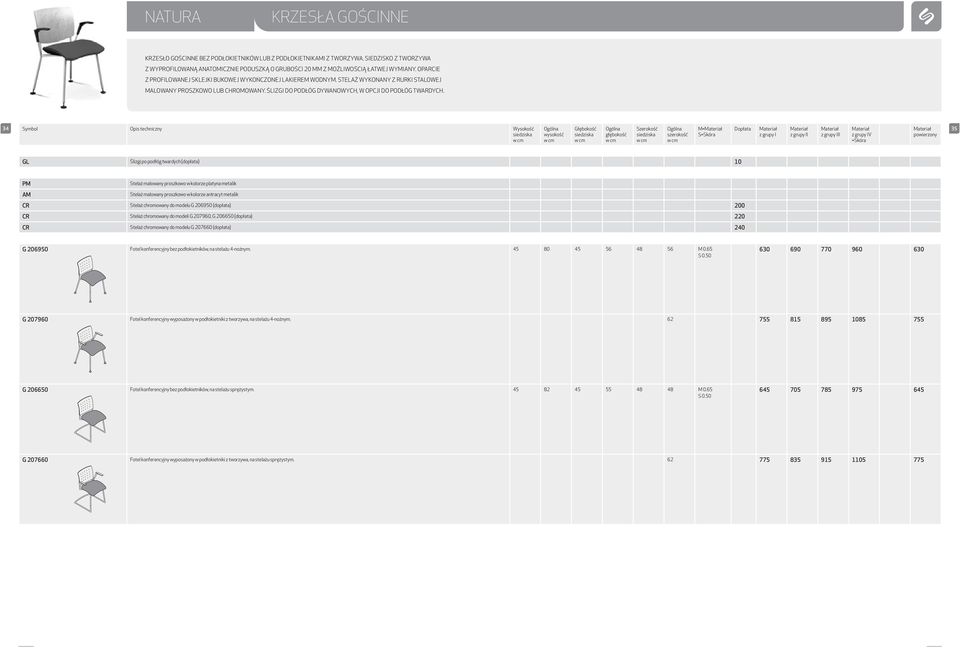Viewport: 960px width, 648px height.
Task: Click the CR surcharge value 220
Action: 740,217
